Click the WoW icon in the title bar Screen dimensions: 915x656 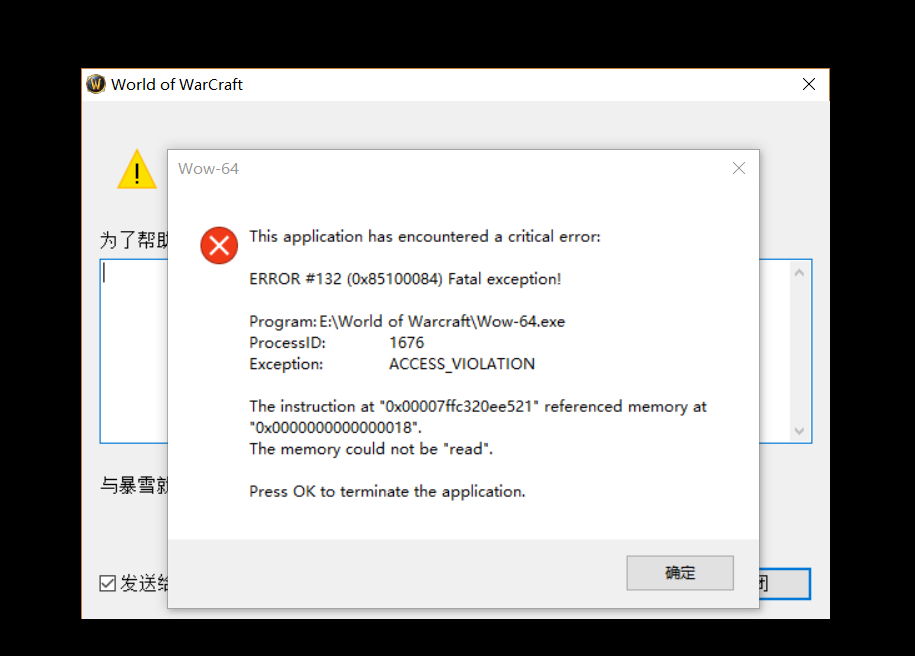(96, 84)
